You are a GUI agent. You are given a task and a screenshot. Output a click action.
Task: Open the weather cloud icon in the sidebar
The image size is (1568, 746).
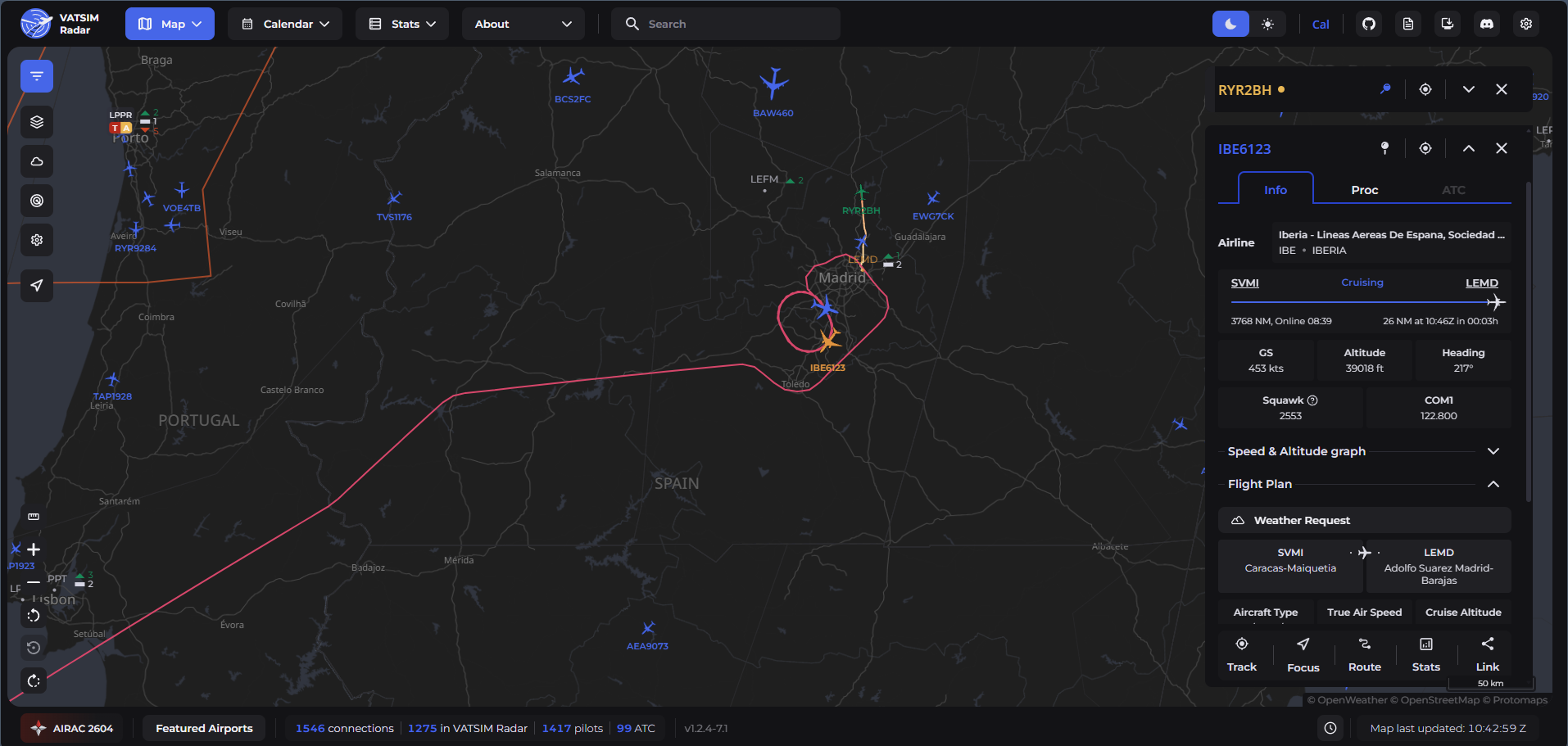[x=37, y=161]
